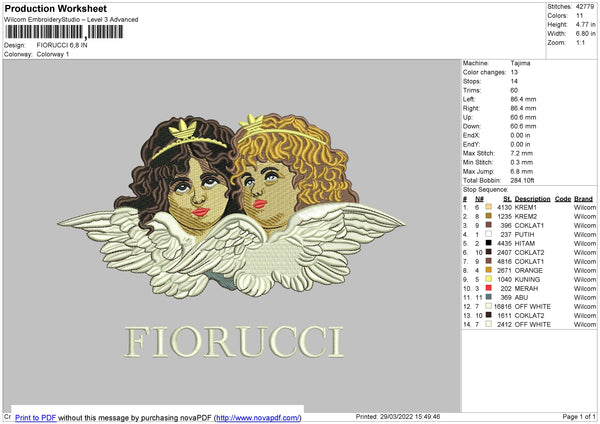Click the 'N#' column header
This screenshot has height=424, width=600.
479,199
